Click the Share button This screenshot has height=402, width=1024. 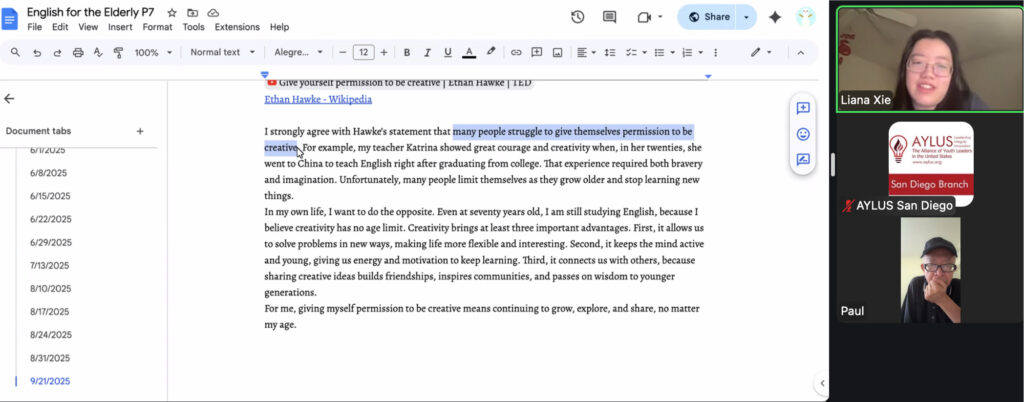(x=708, y=17)
